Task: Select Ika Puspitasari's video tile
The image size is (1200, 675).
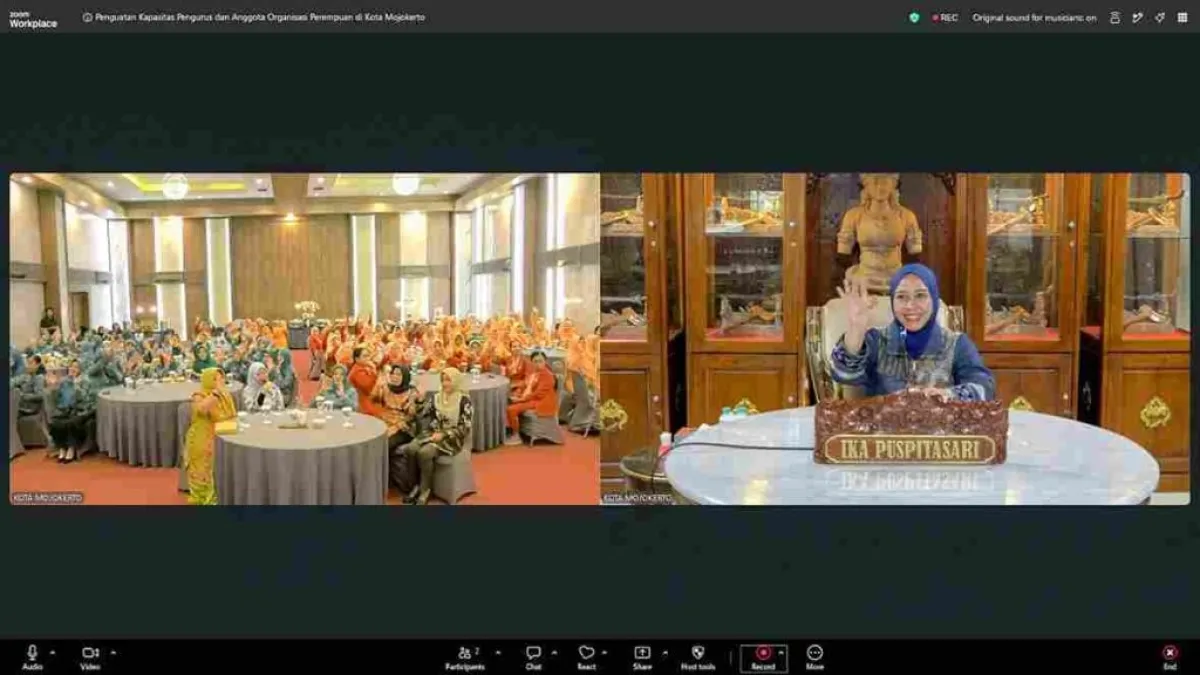Action: coord(895,339)
